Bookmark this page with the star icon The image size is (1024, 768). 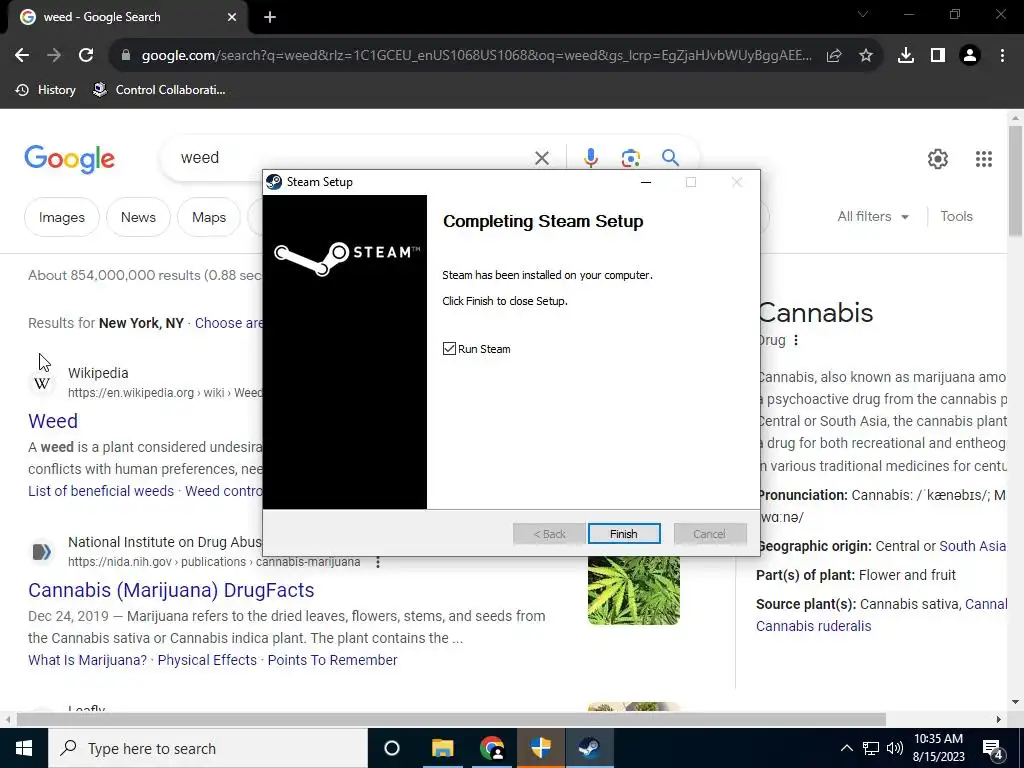point(866,56)
